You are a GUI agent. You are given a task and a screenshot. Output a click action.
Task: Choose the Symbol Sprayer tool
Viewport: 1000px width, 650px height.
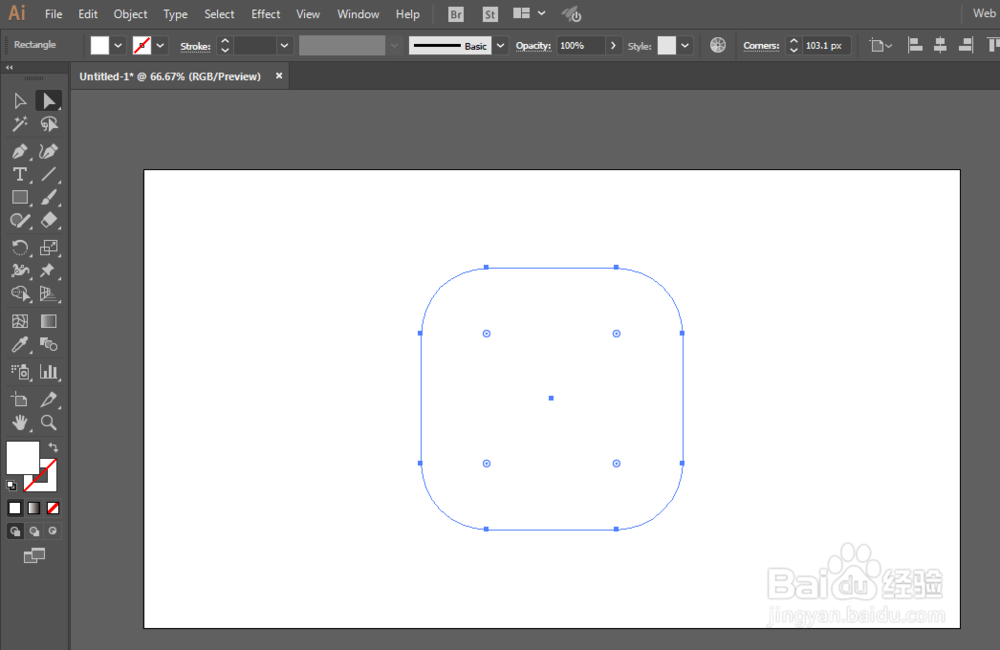tap(20, 372)
